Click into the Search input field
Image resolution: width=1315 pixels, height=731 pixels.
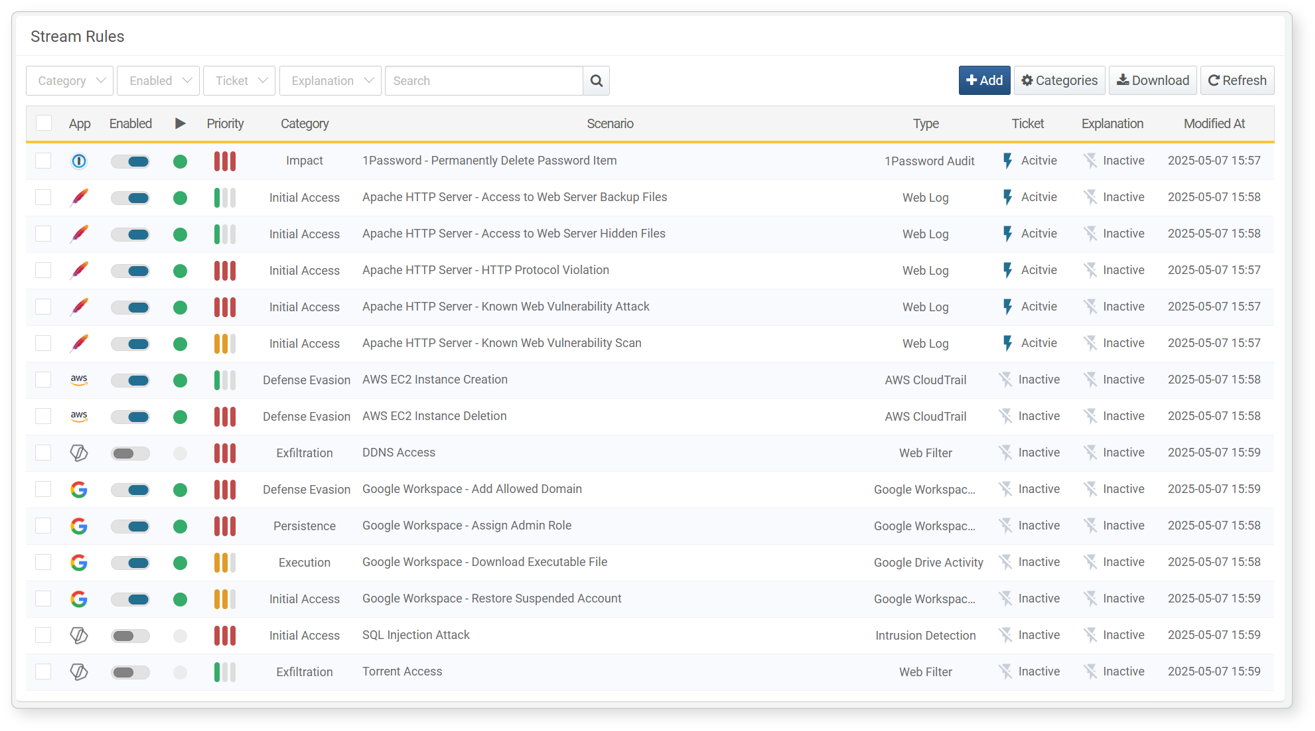[x=484, y=81]
